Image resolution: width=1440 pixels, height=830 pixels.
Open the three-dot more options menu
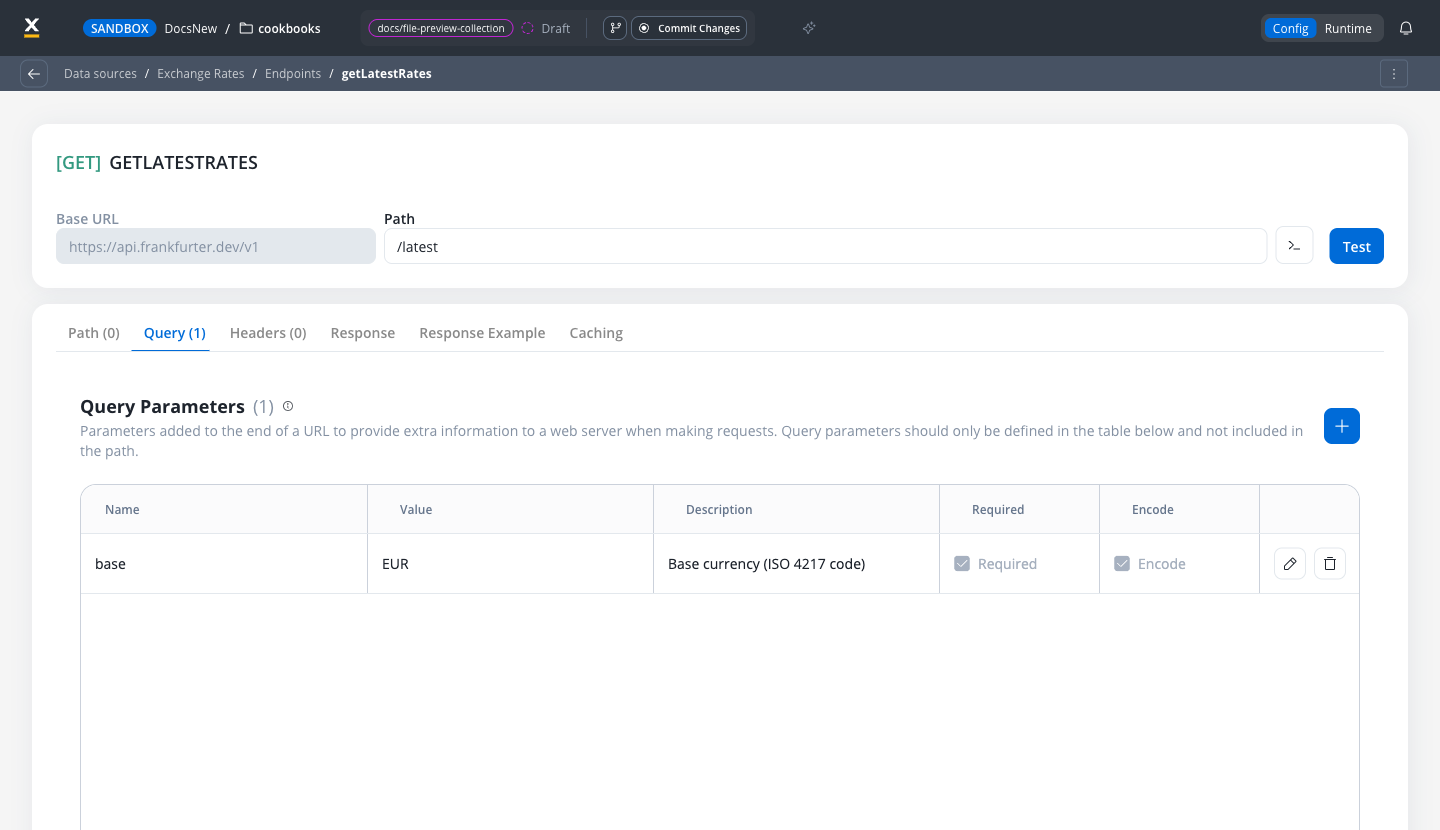tap(1394, 74)
